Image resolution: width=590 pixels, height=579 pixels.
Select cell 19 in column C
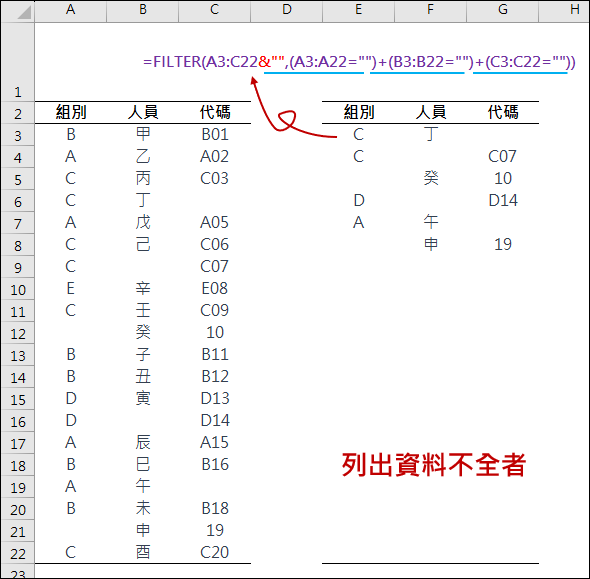pos(214,530)
